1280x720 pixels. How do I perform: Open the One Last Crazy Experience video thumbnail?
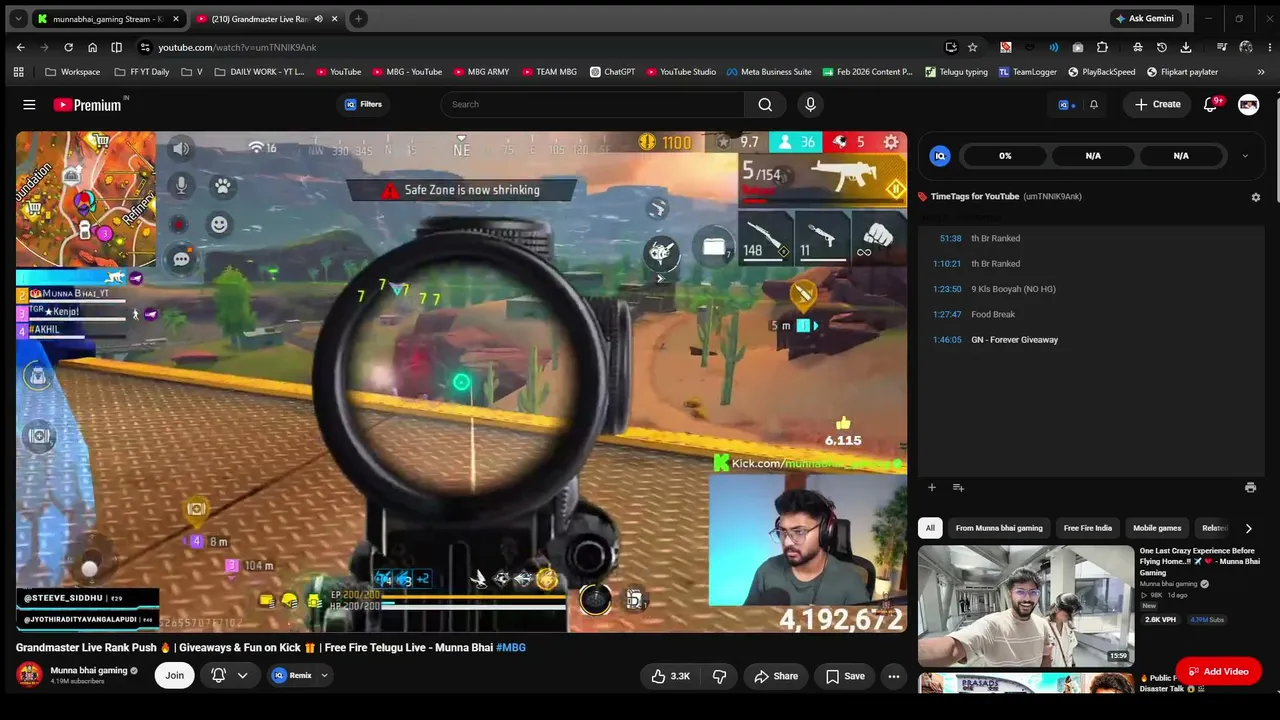pos(1026,606)
